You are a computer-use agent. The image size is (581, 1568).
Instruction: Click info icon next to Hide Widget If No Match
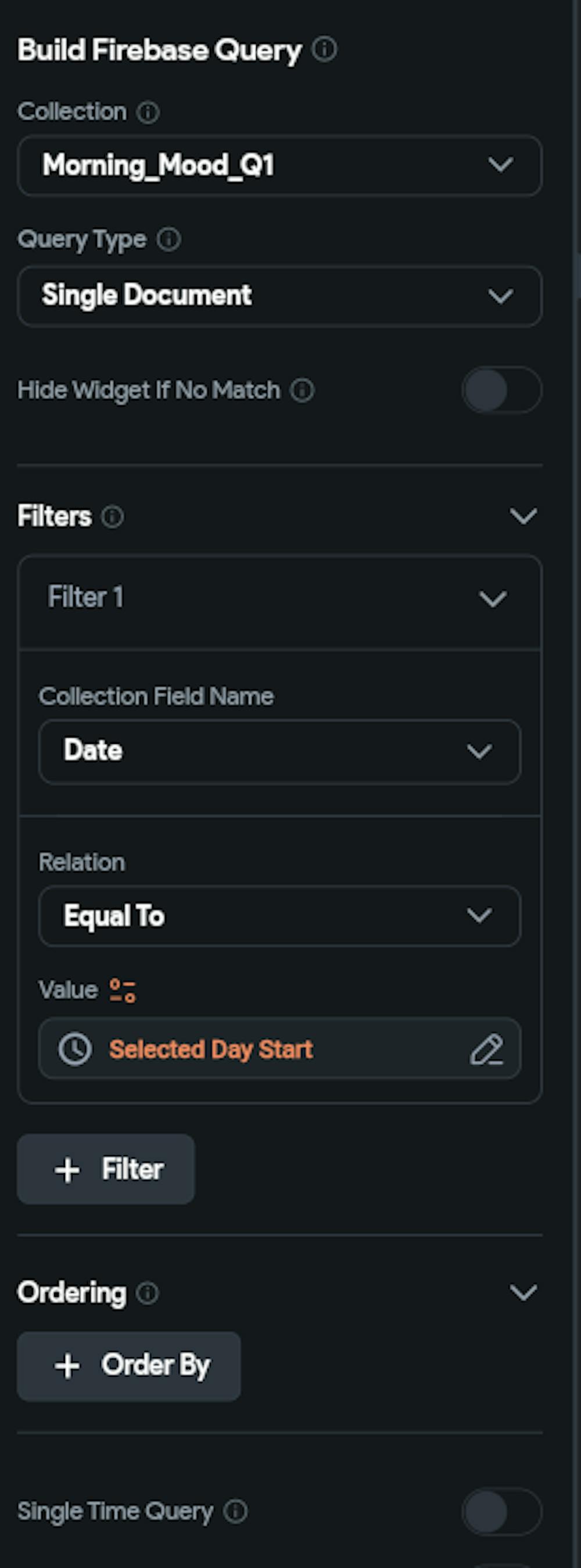[x=302, y=390]
